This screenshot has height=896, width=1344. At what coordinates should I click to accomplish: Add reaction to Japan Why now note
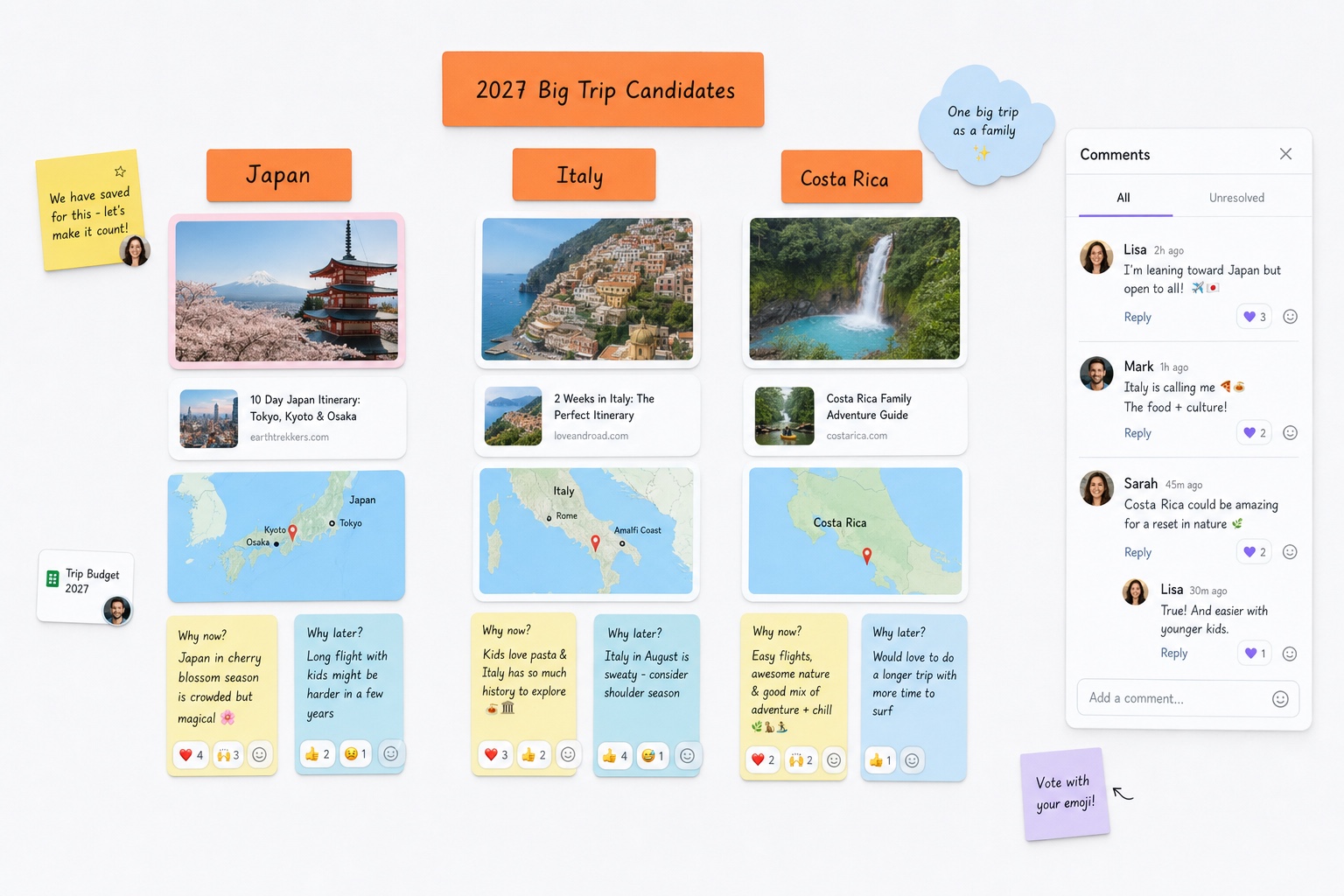[259, 754]
